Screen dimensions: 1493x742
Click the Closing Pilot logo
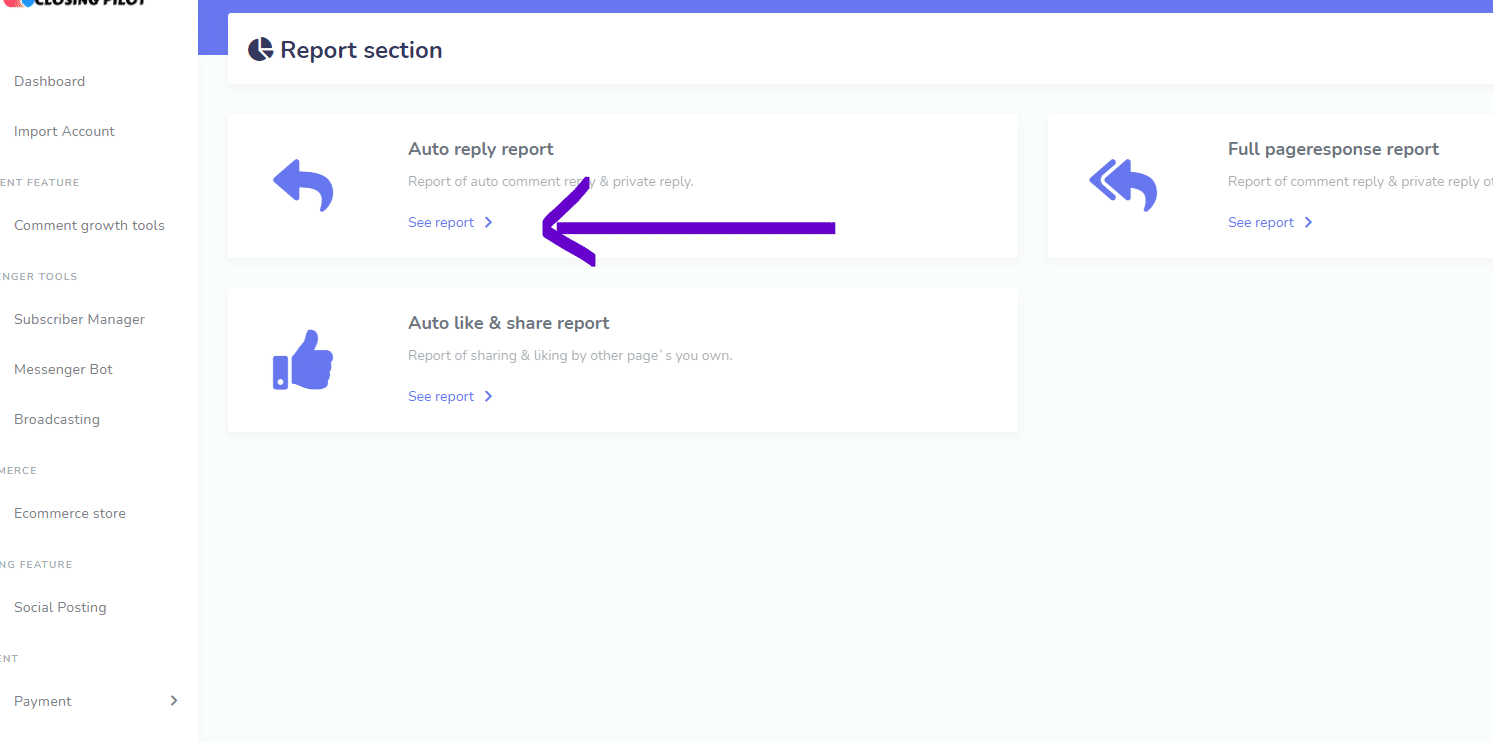pyautogui.click(x=75, y=3)
